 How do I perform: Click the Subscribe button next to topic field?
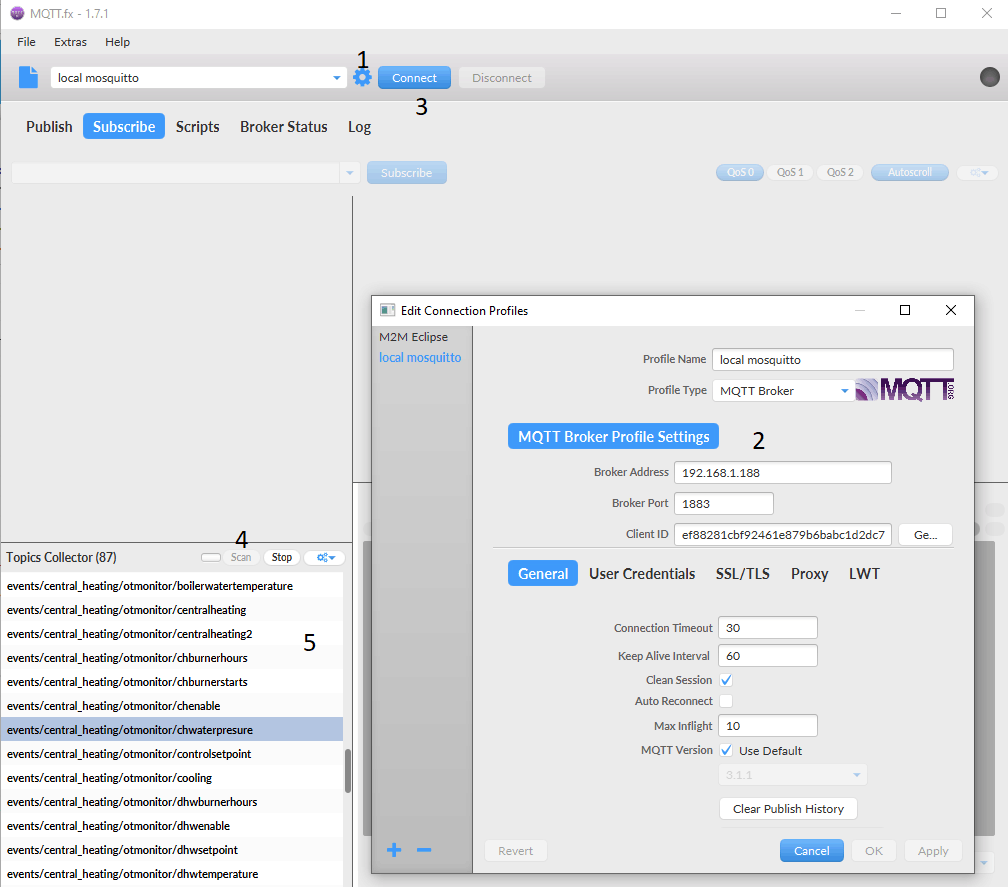[x=406, y=173]
